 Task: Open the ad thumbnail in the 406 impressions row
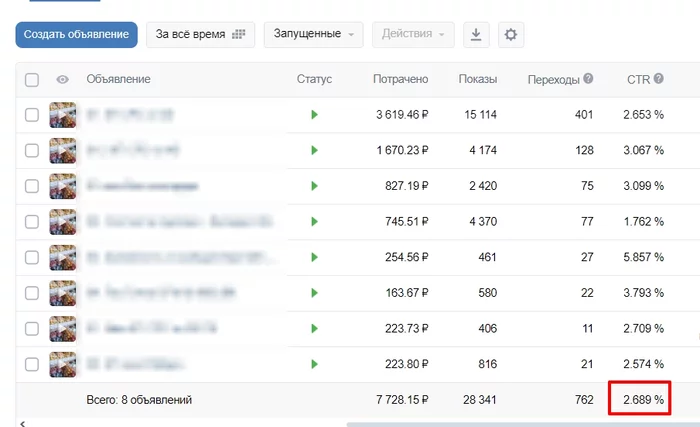[x=62, y=329]
